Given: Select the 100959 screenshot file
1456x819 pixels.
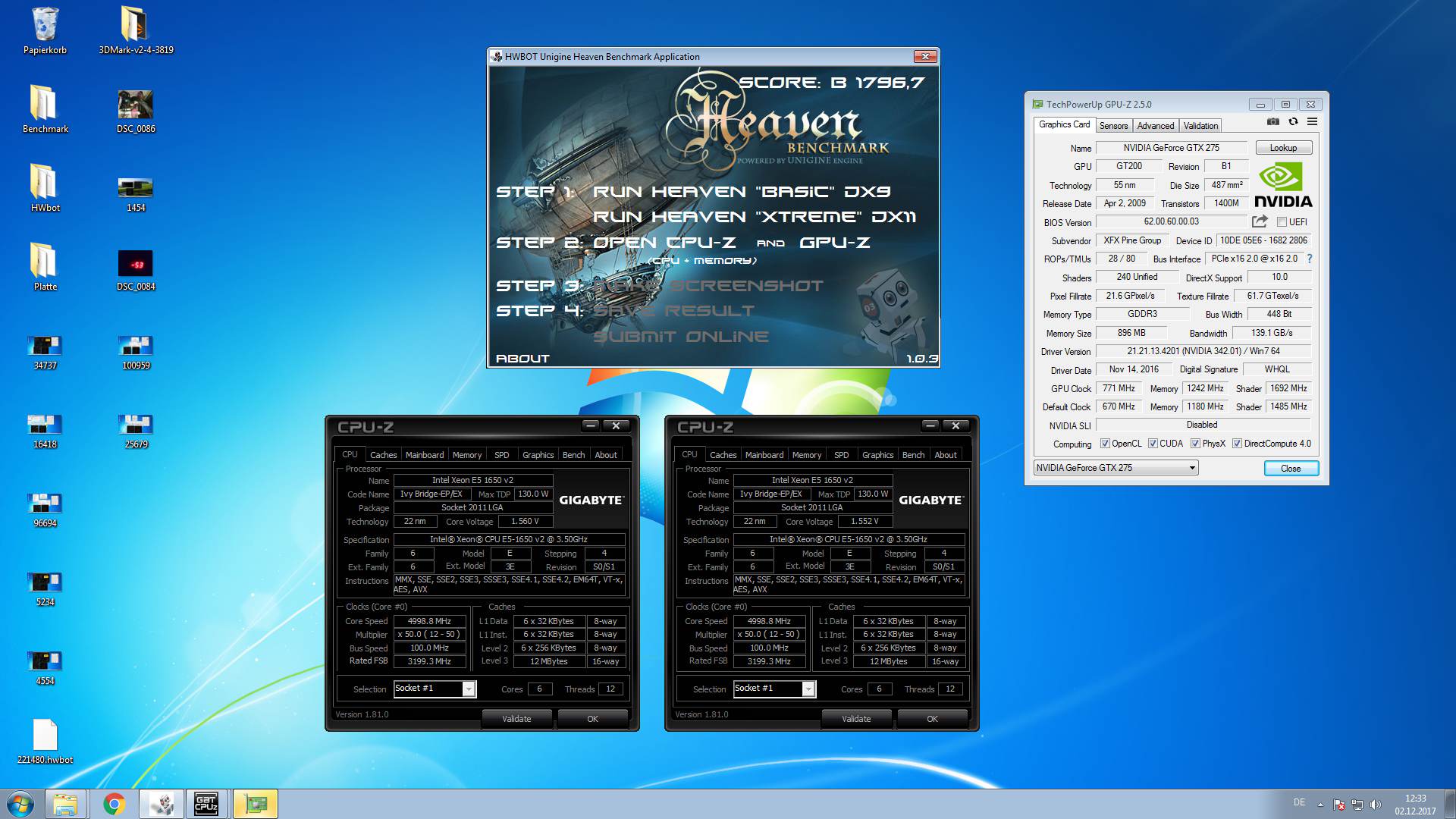Looking at the screenshot, I should click(x=136, y=352).
